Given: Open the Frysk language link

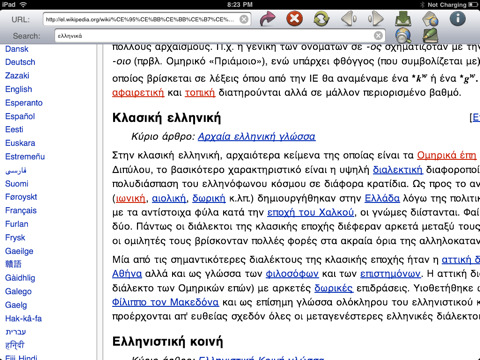Looking at the screenshot, I should (15, 238).
